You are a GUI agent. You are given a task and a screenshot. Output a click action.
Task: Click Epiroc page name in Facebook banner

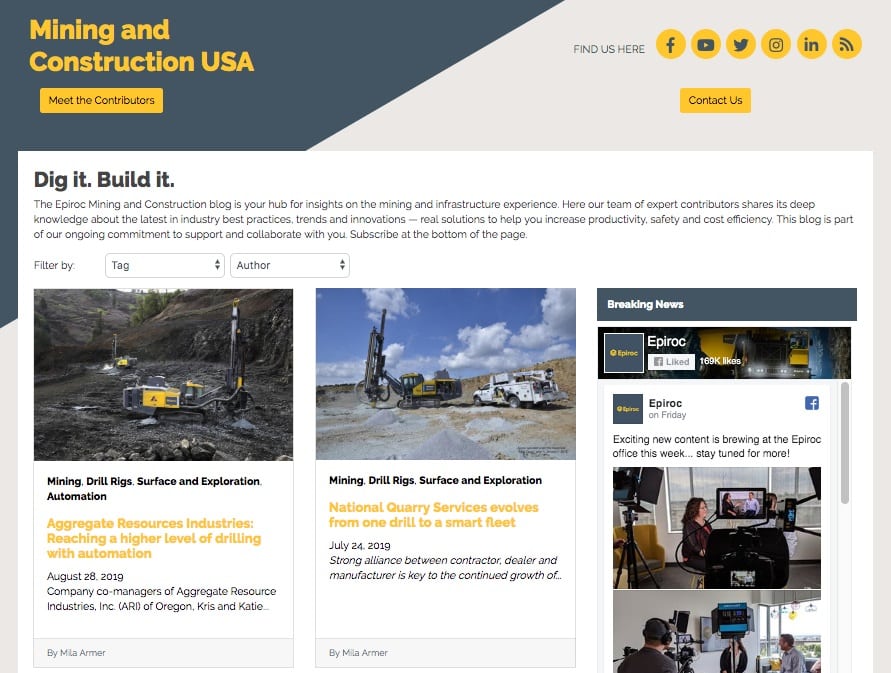pos(667,342)
